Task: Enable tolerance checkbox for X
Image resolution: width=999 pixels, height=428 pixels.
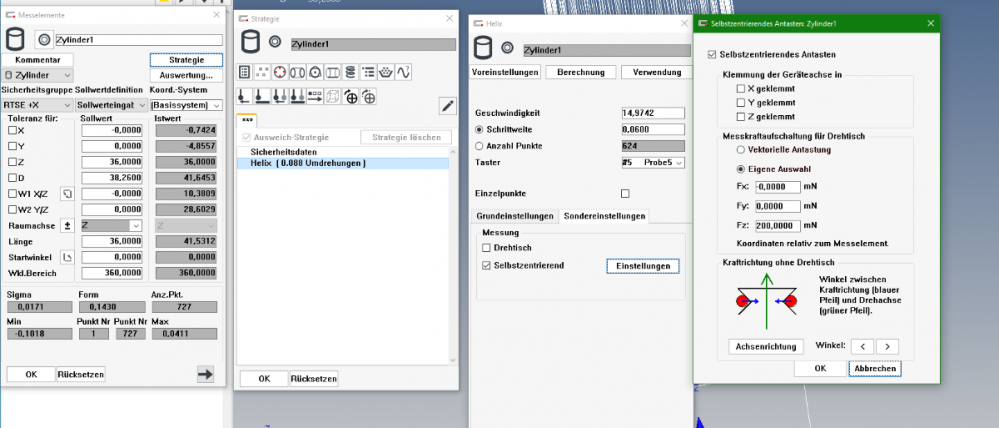Action: click(12, 131)
